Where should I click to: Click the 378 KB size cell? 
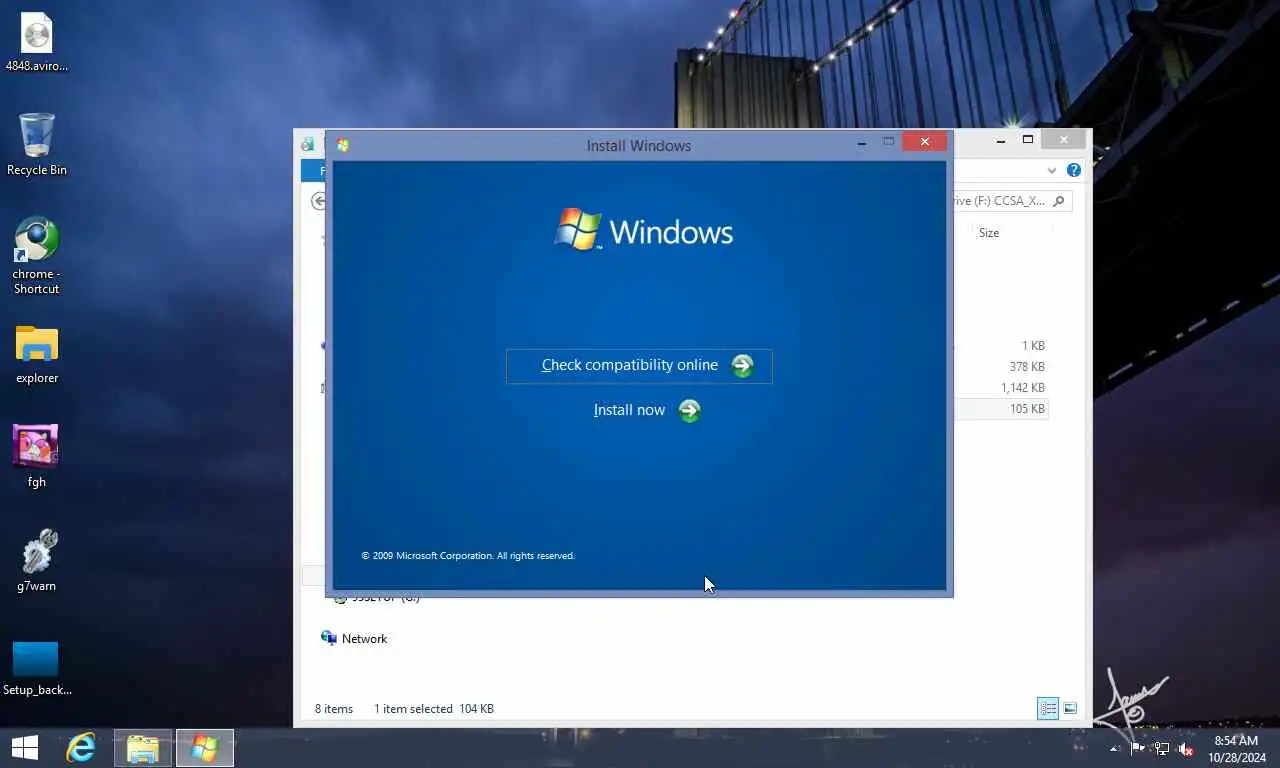click(1027, 367)
